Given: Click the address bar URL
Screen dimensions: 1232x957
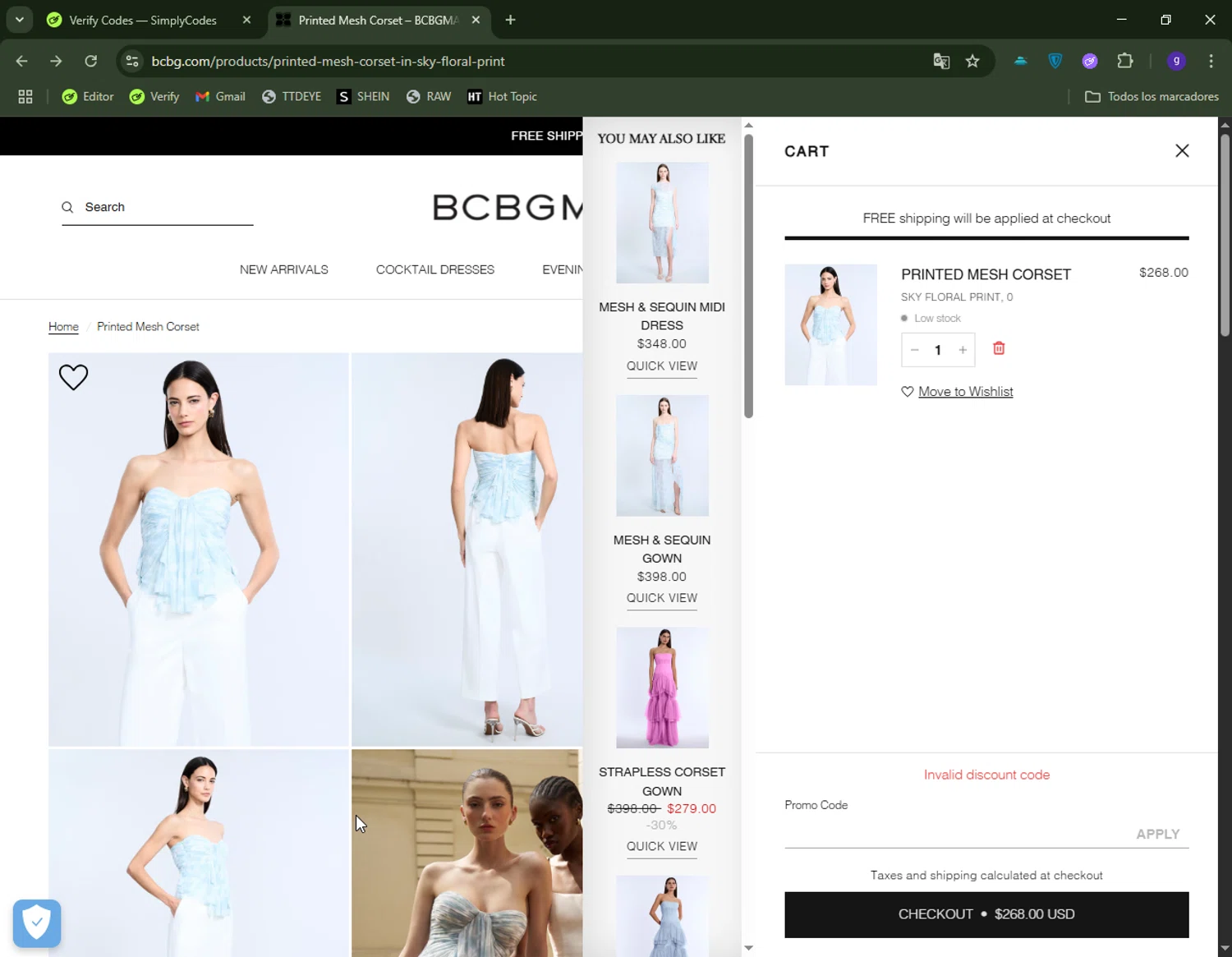Looking at the screenshot, I should click(x=328, y=61).
